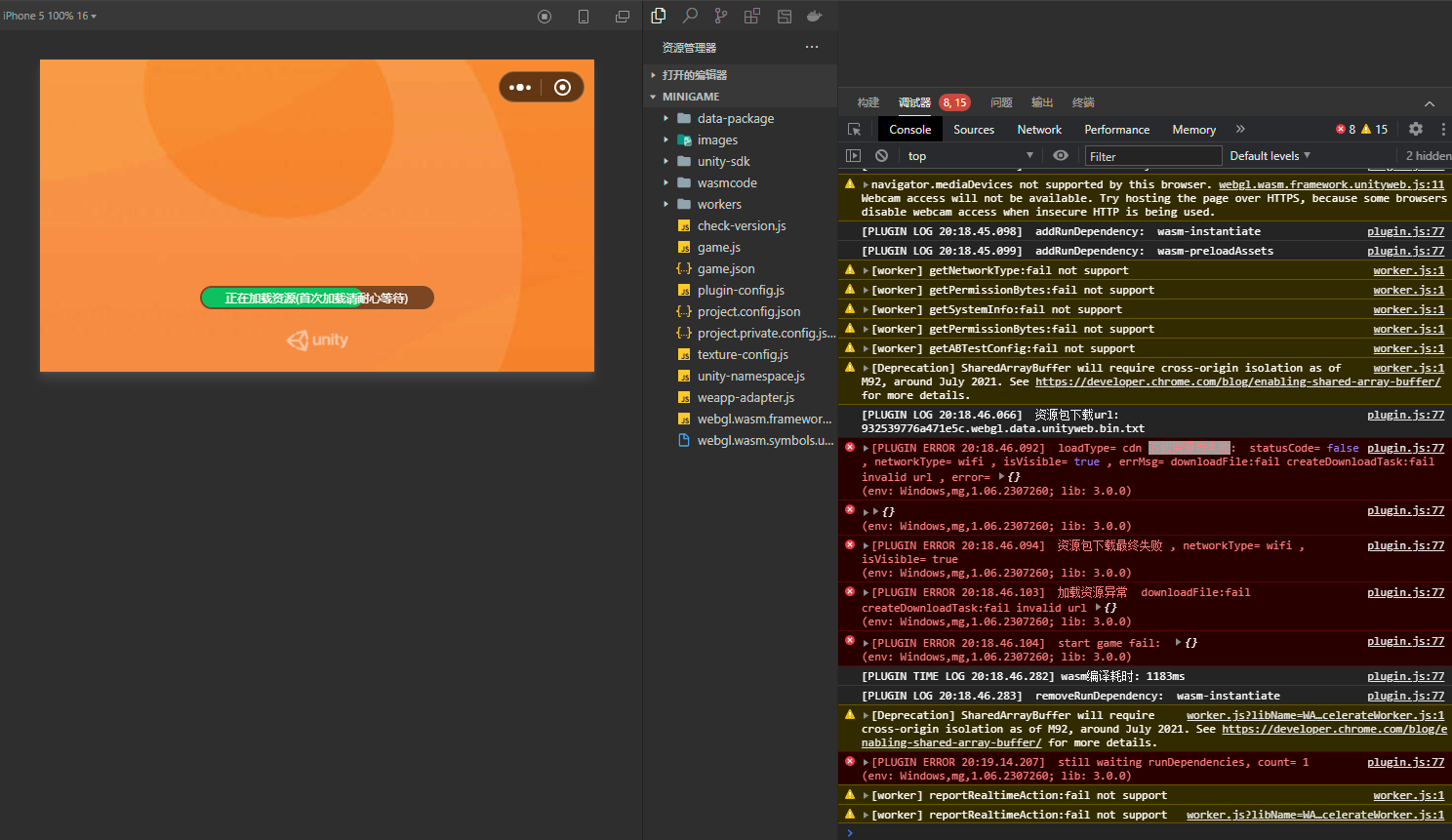The height and width of the screenshot is (840, 1452).
Task: Expand the unity-sdk folder
Action: (740, 161)
